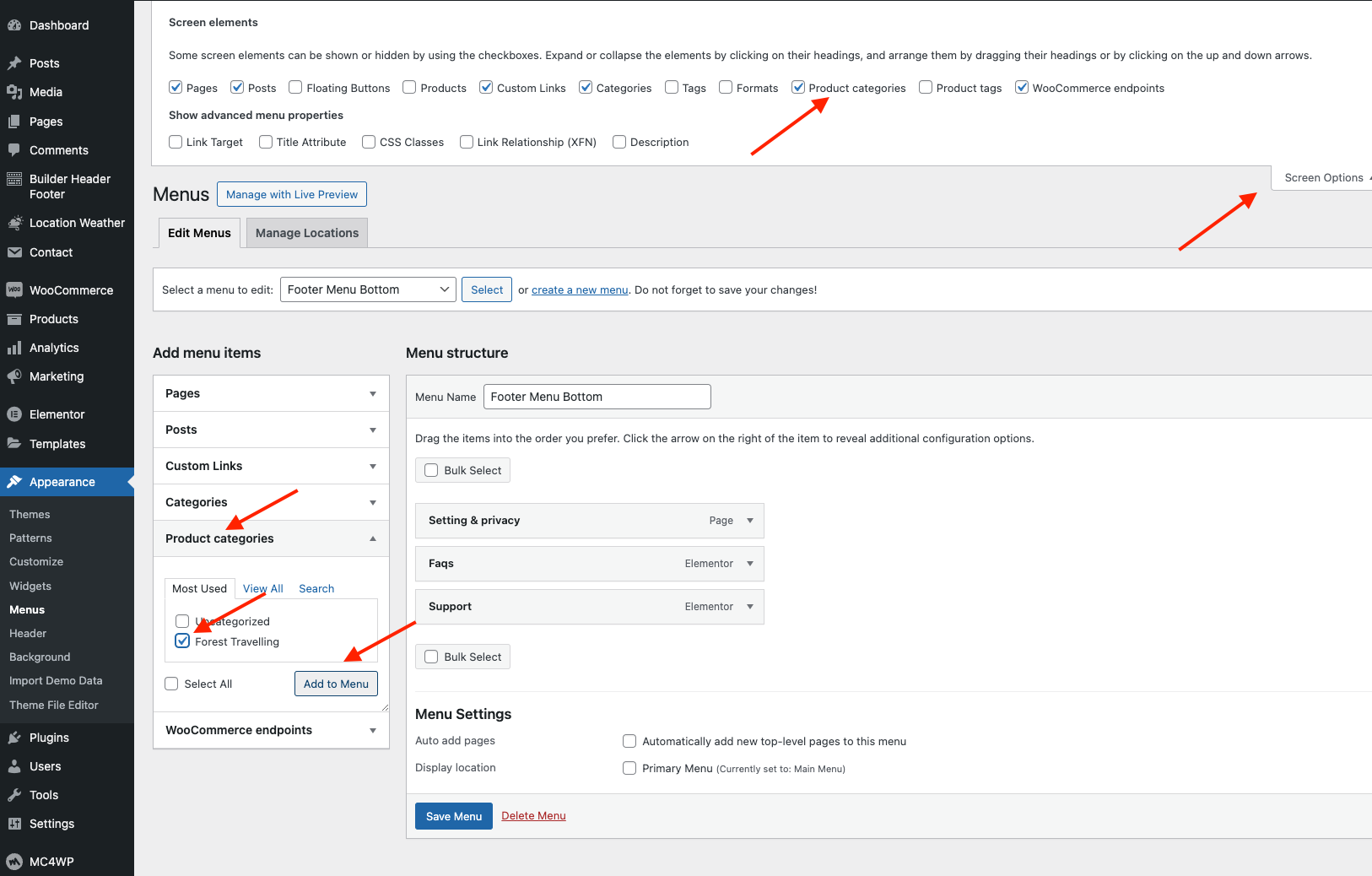This screenshot has width=1372, height=876.
Task: Click the Location Weather icon
Action: pyautogui.click(x=14, y=223)
